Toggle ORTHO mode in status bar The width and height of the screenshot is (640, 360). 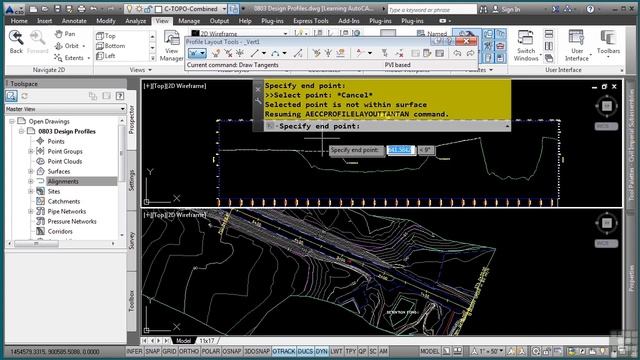189,351
